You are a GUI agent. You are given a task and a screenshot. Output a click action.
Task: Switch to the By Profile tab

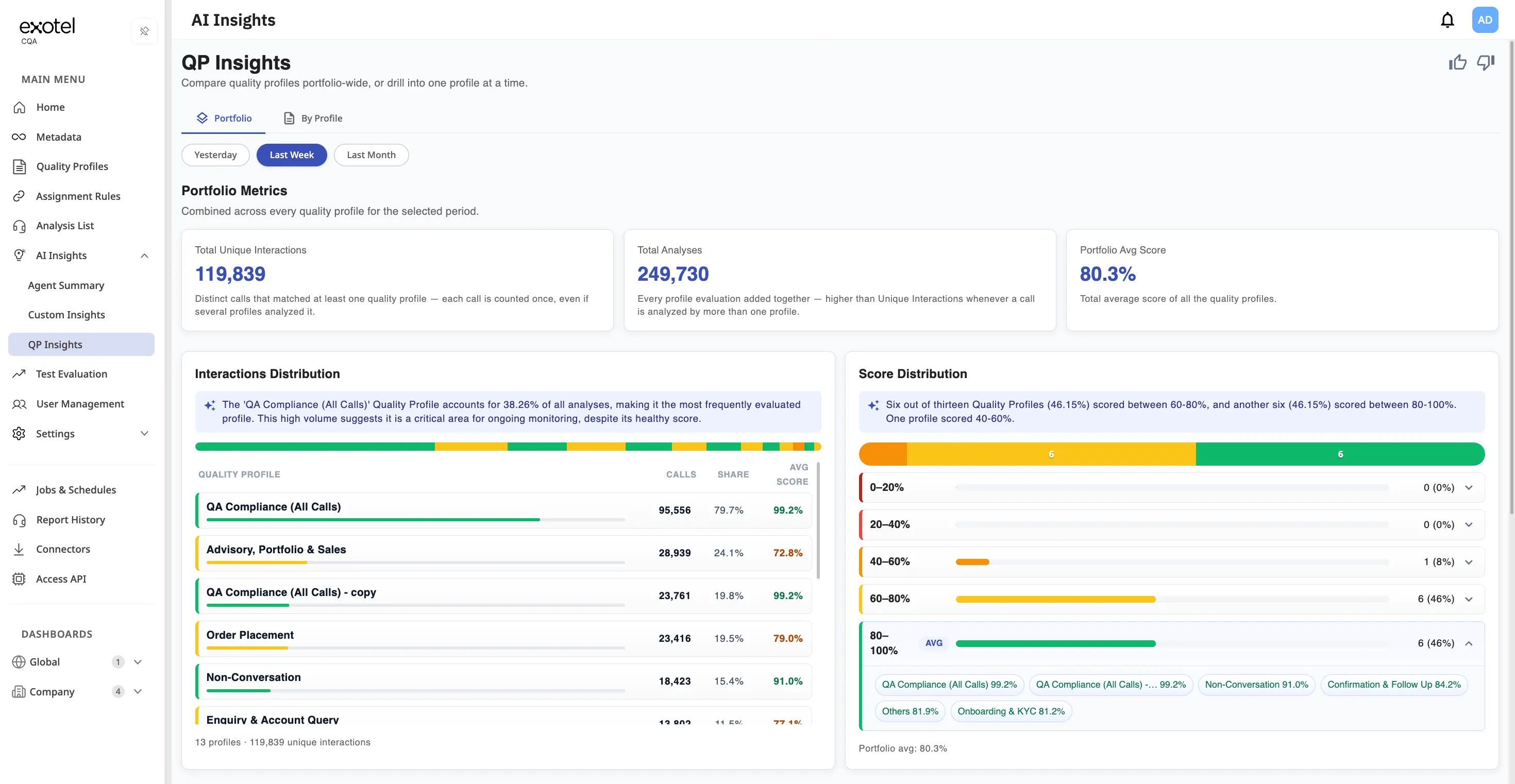pyautogui.click(x=313, y=118)
